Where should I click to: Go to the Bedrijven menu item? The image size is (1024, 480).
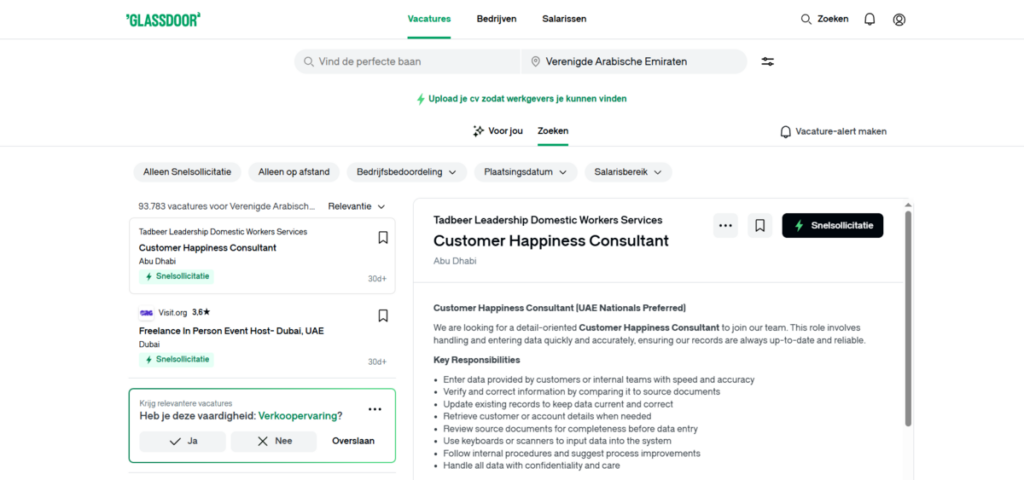pos(496,19)
